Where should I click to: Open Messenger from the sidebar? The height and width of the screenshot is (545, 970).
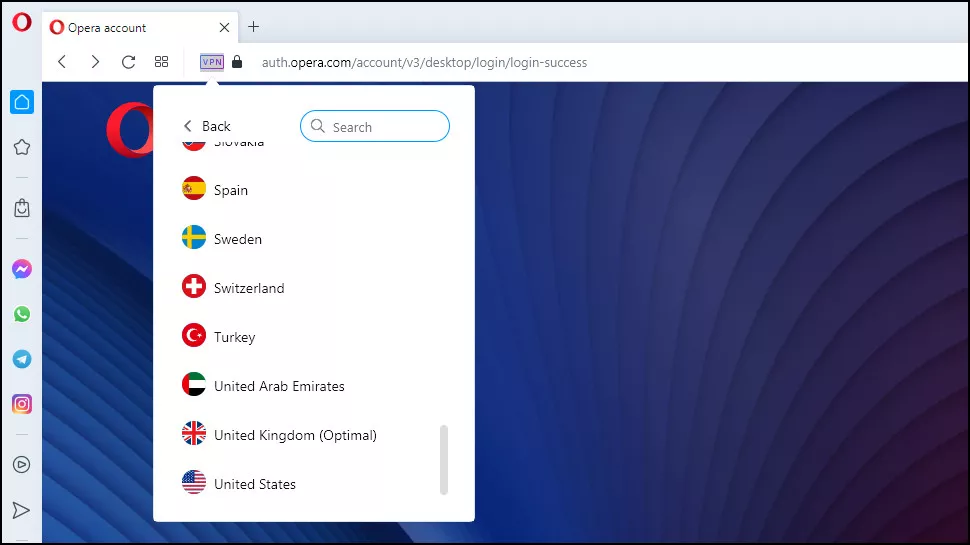[21, 269]
